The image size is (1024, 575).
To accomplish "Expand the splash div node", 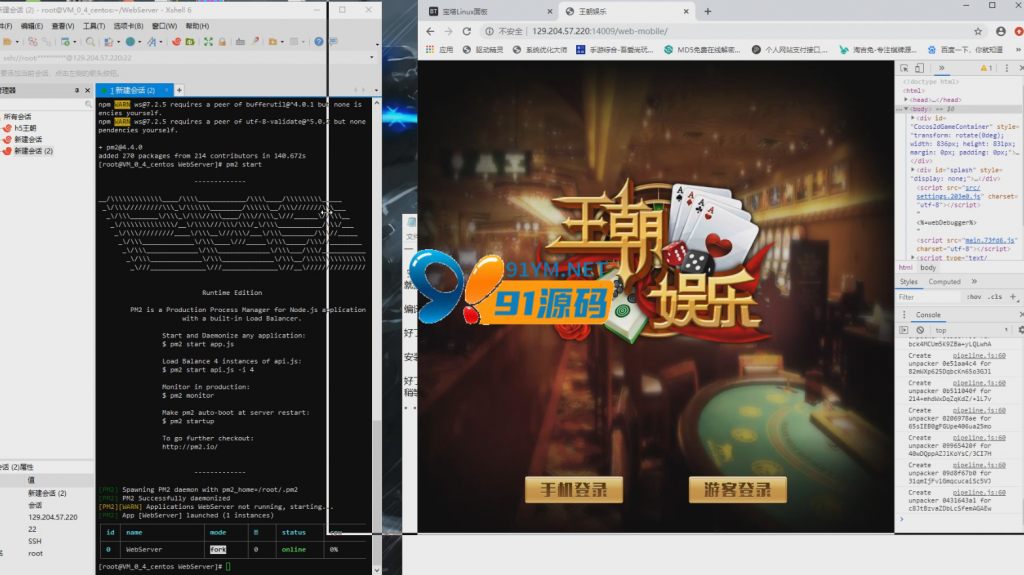I will coord(912,170).
